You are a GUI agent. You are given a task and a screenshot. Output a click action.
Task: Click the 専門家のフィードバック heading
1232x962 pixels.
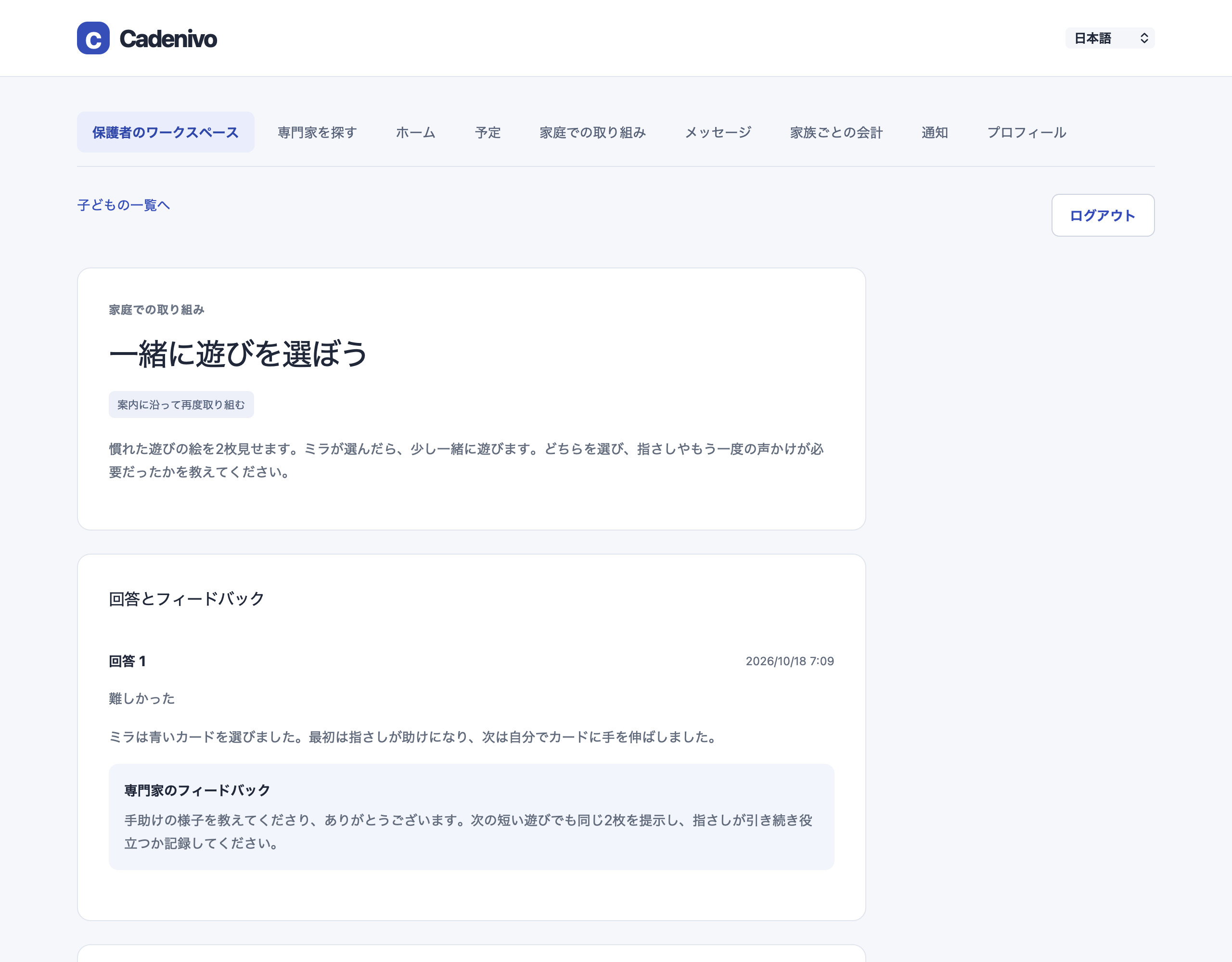[x=197, y=791]
